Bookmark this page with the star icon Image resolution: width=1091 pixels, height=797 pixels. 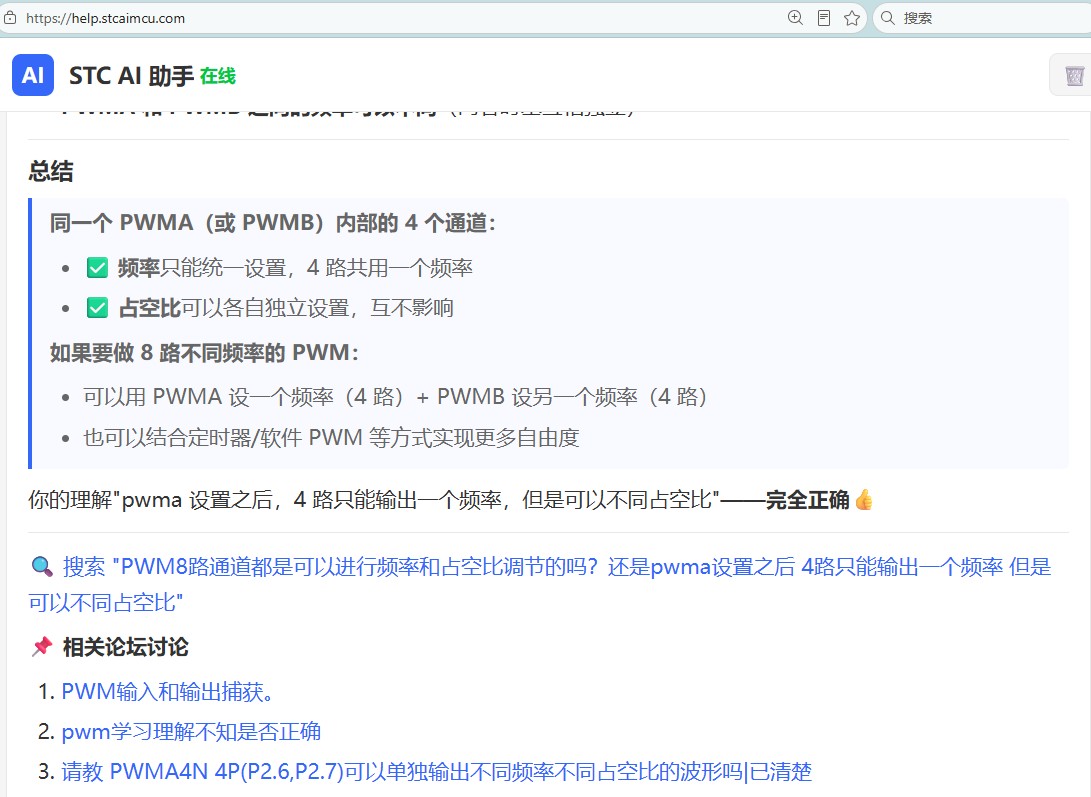852,18
